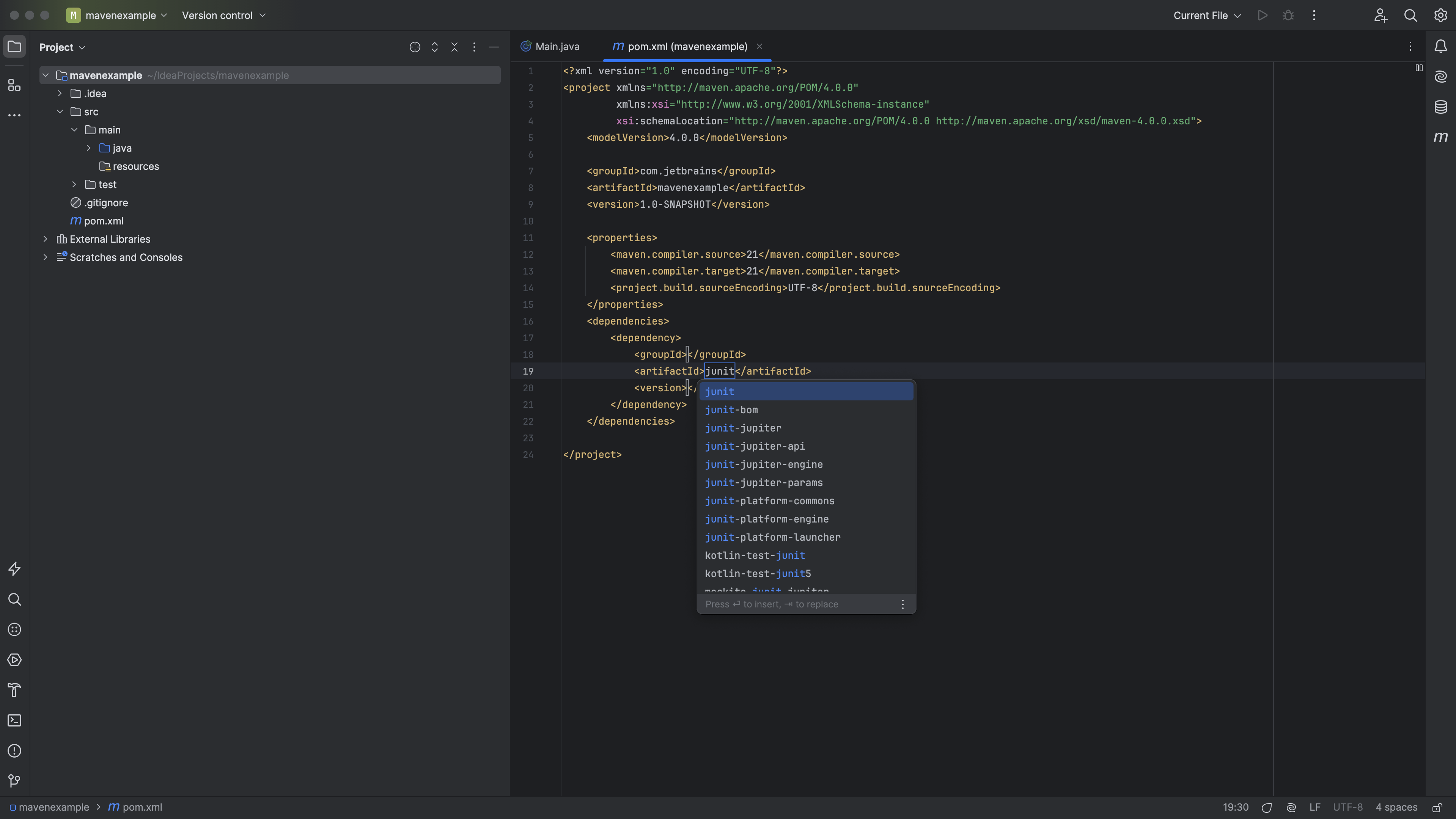
Task: Toggle the Project tool window folder icon
Action: coord(14,46)
